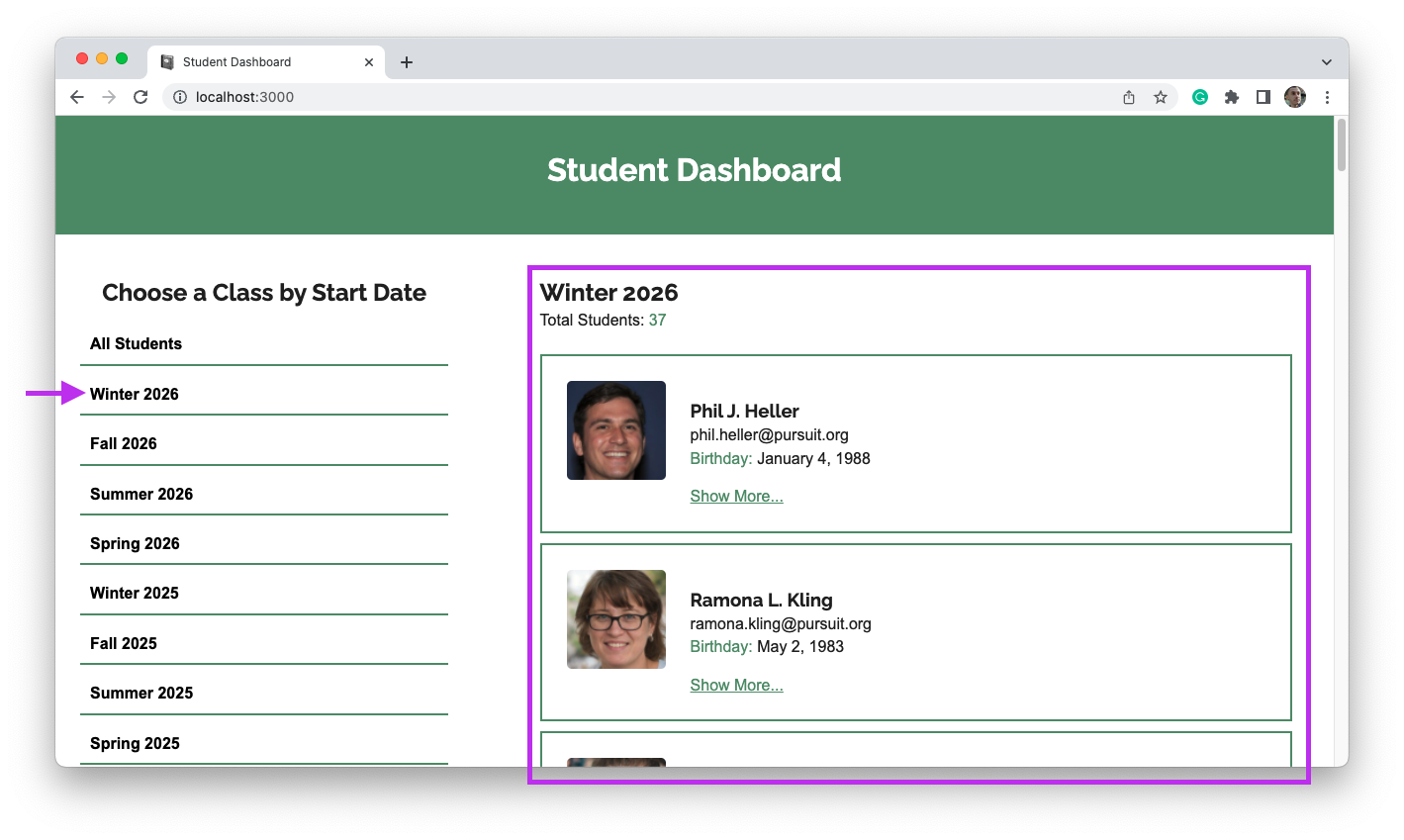Show All Students in the class list
The image size is (1404, 840).
pos(264,344)
